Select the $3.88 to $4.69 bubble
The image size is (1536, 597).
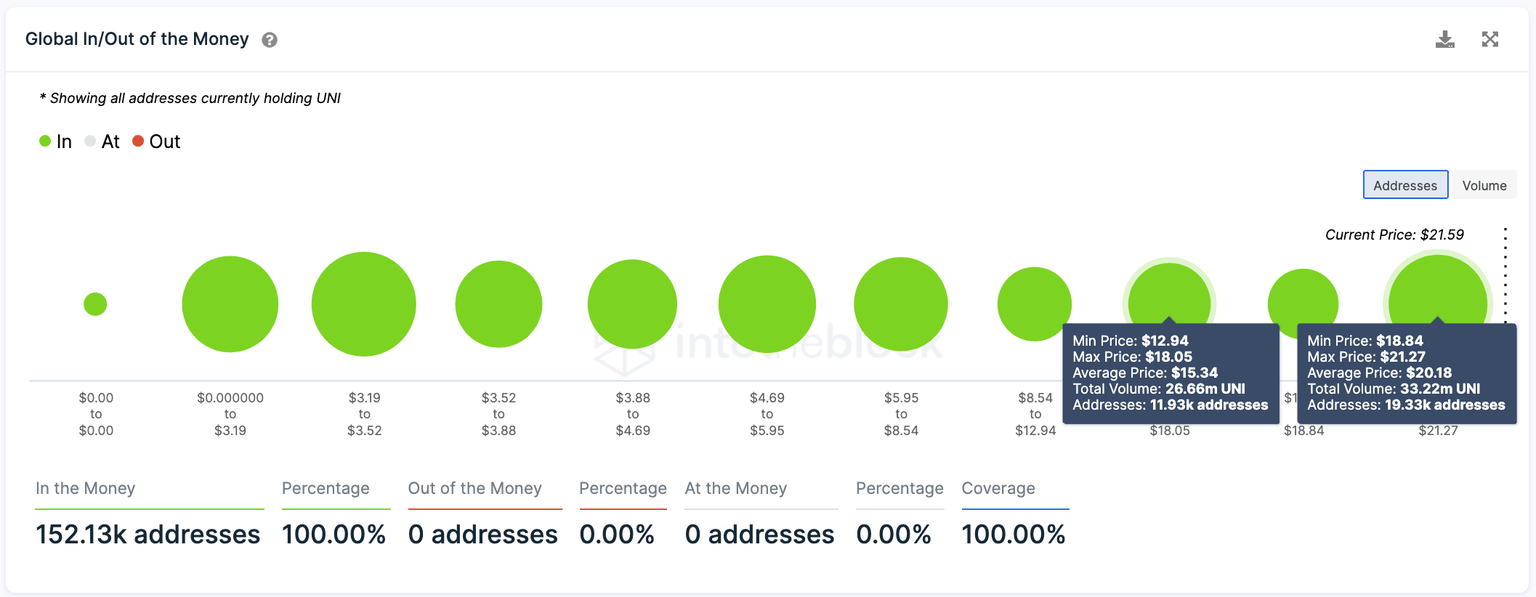(x=632, y=304)
